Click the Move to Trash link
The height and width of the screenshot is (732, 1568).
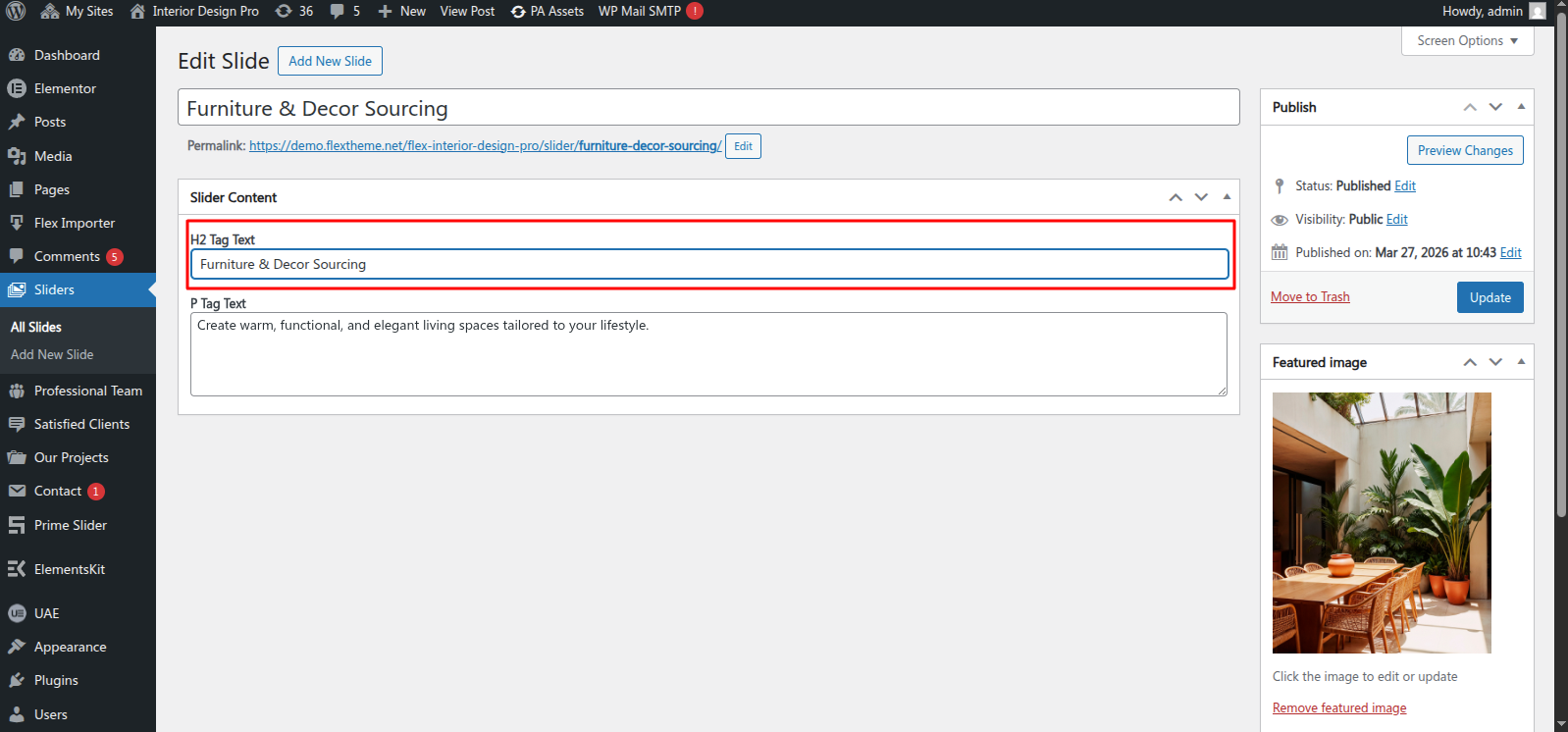pos(1310,296)
